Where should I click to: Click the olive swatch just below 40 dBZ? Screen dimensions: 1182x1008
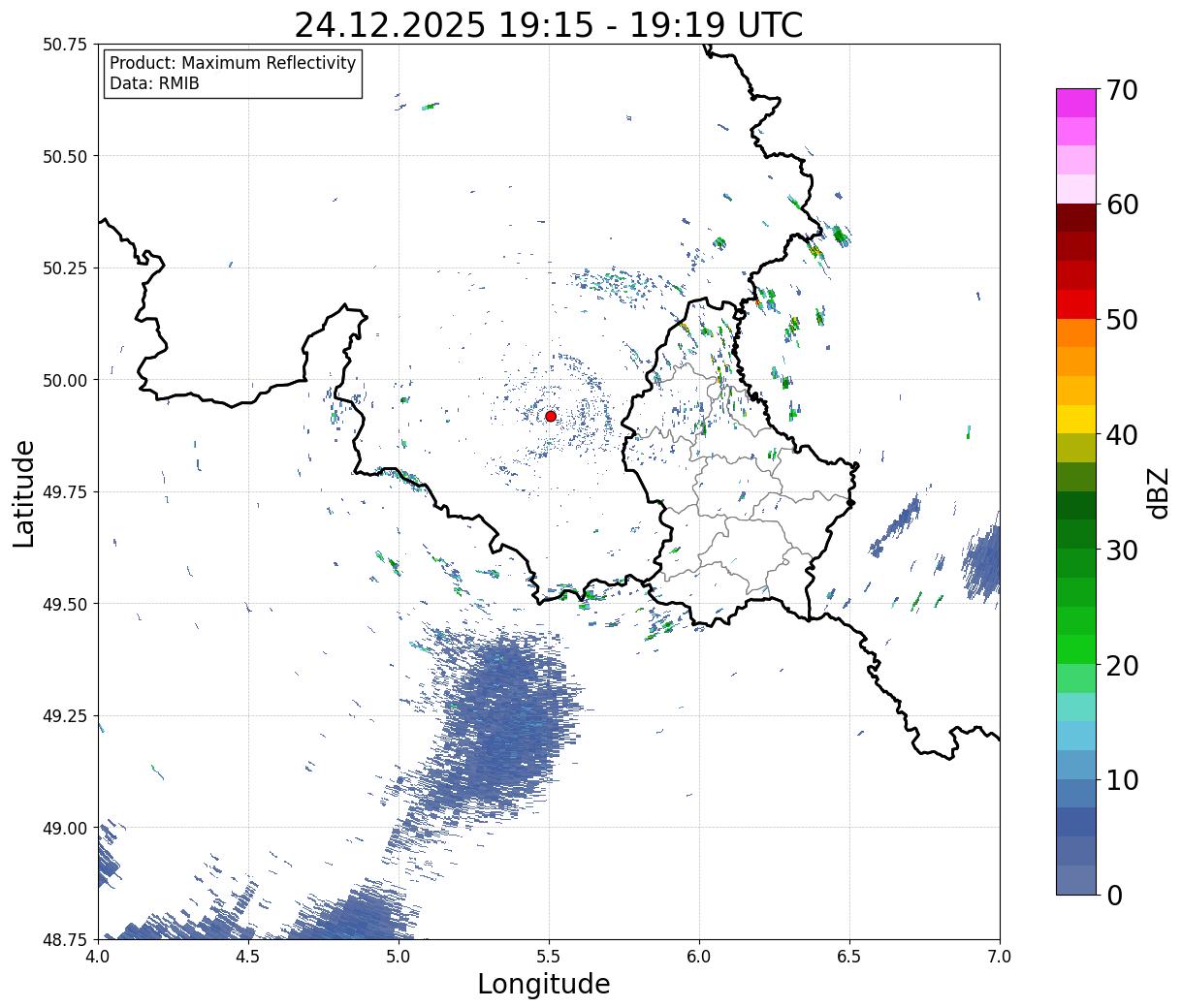tap(1076, 448)
